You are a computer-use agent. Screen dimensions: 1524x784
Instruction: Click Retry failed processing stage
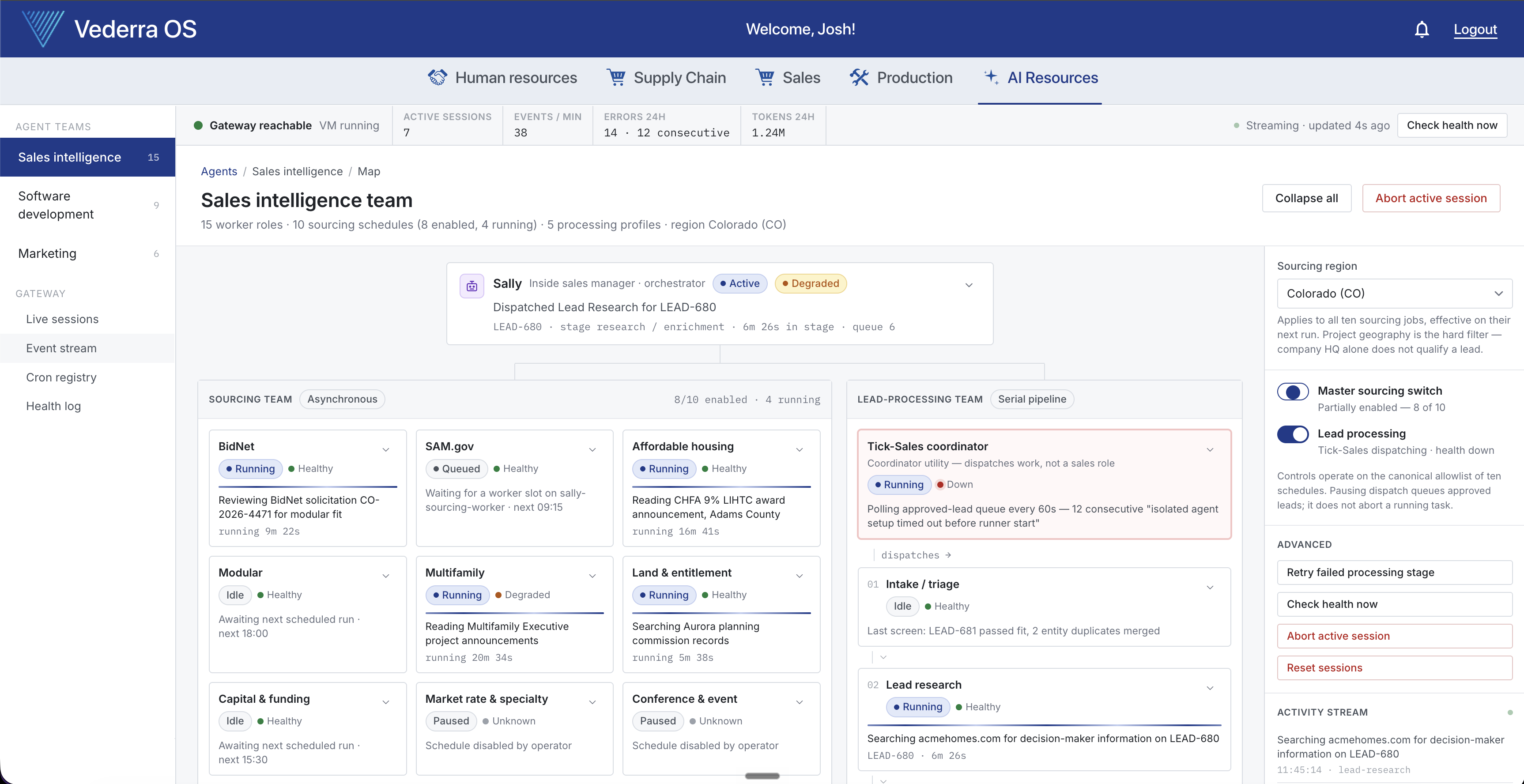click(x=1394, y=573)
